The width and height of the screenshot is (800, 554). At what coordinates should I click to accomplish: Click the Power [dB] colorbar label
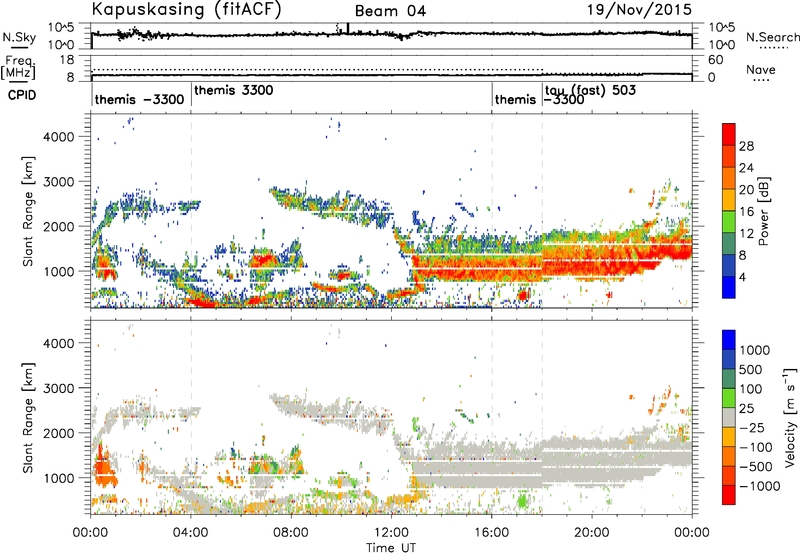[x=763, y=211]
